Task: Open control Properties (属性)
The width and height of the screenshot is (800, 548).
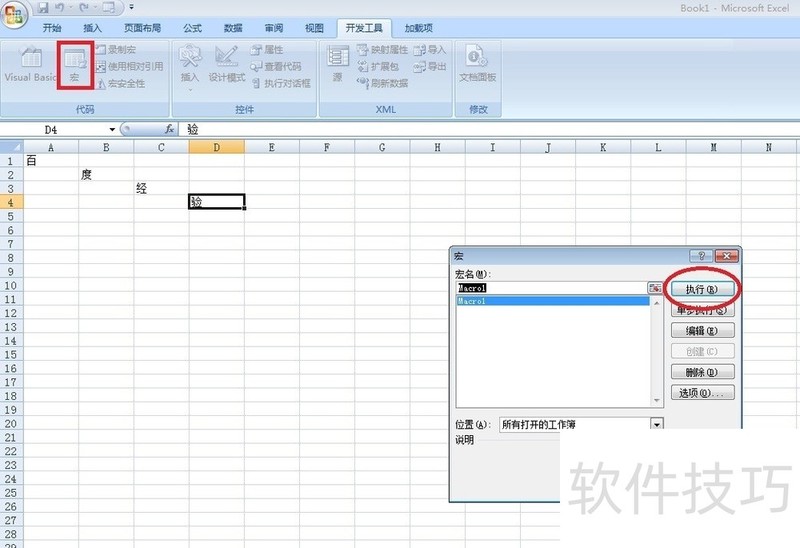Action: pyautogui.click(x=267, y=49)
